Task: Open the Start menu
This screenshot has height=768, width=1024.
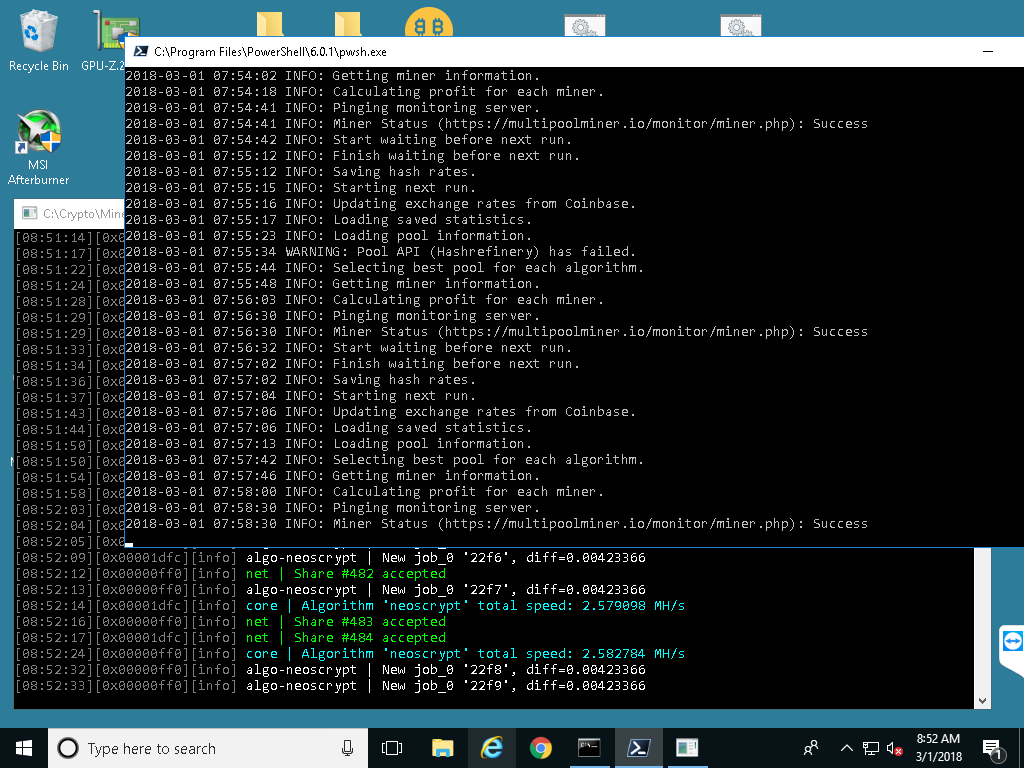Action: [23, 747]
